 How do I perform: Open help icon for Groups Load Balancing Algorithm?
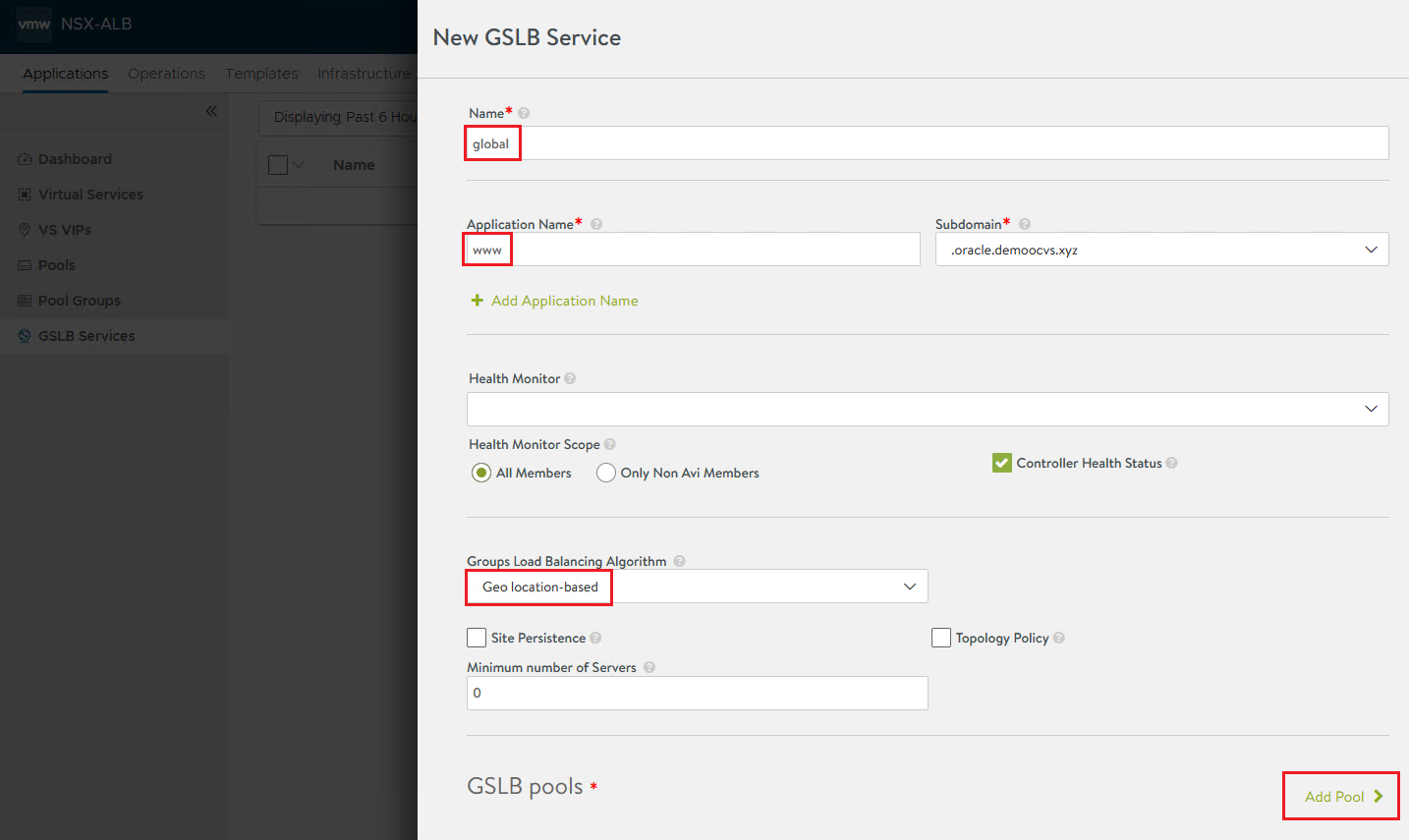[x=679, y=561]
